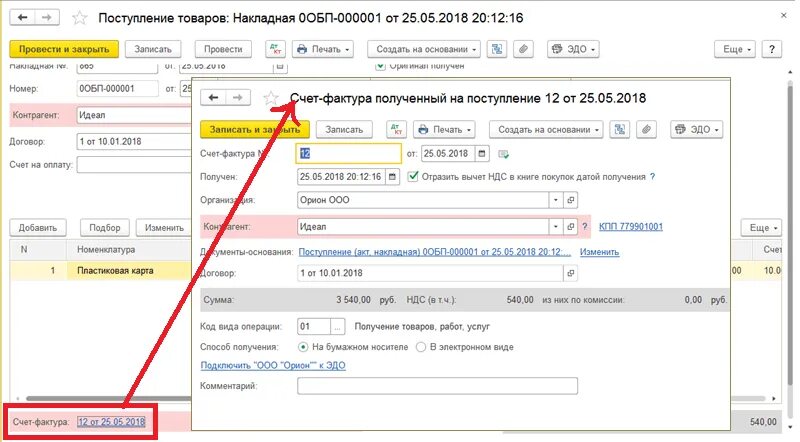Click Записать in Счет-фактура toolbar

point(344,130)
